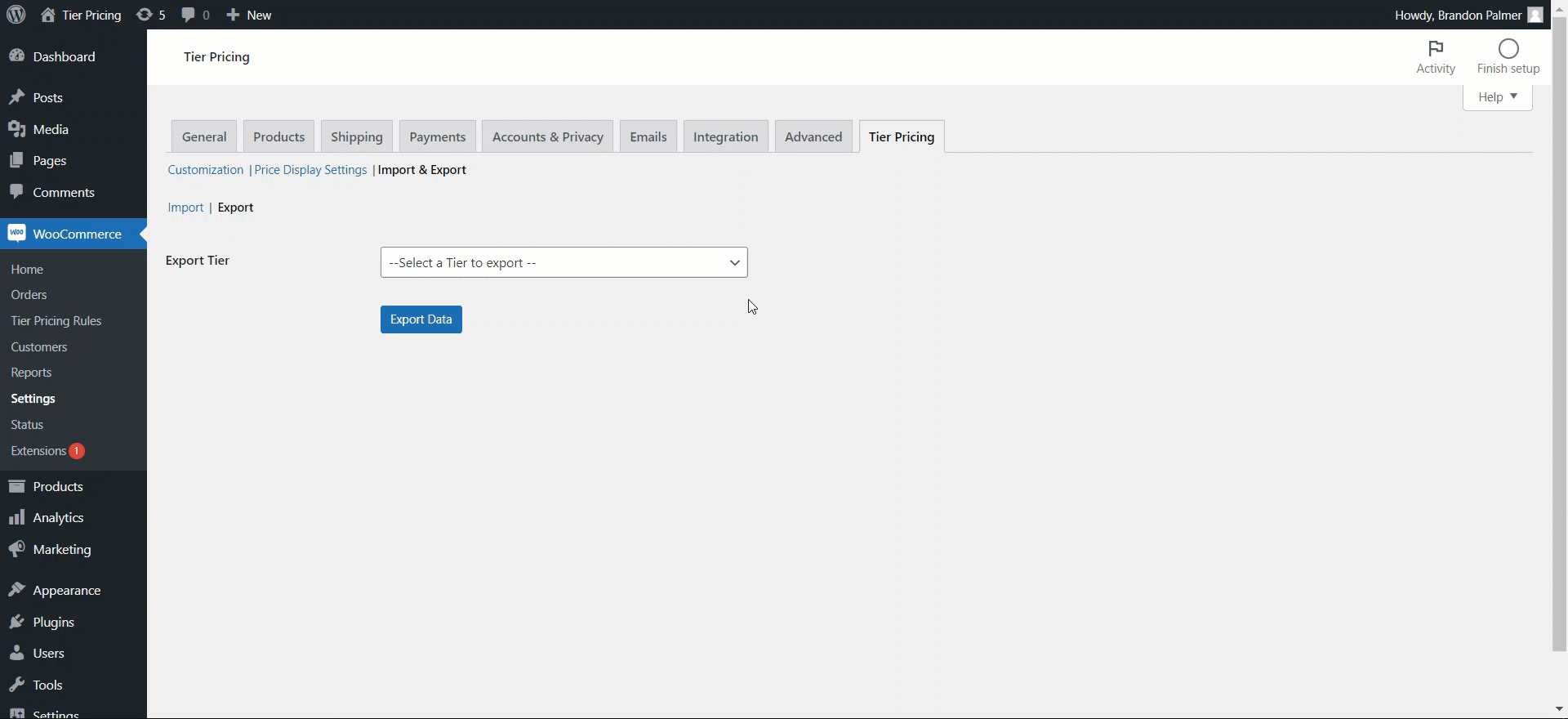Click the Comments speech bubble sidebar icon
This screenshot has height=719, width=1568.
tap(16, 192)
